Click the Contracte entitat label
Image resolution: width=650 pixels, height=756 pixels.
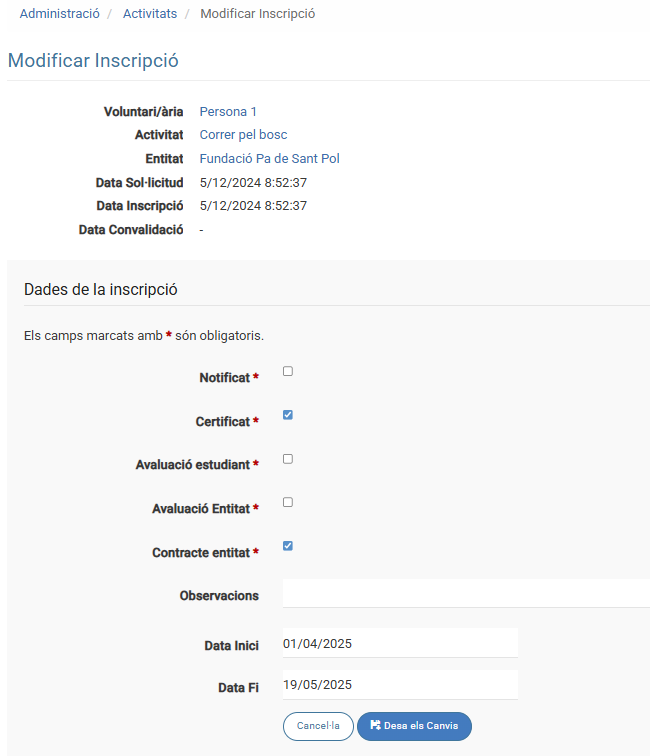point(200,553)
